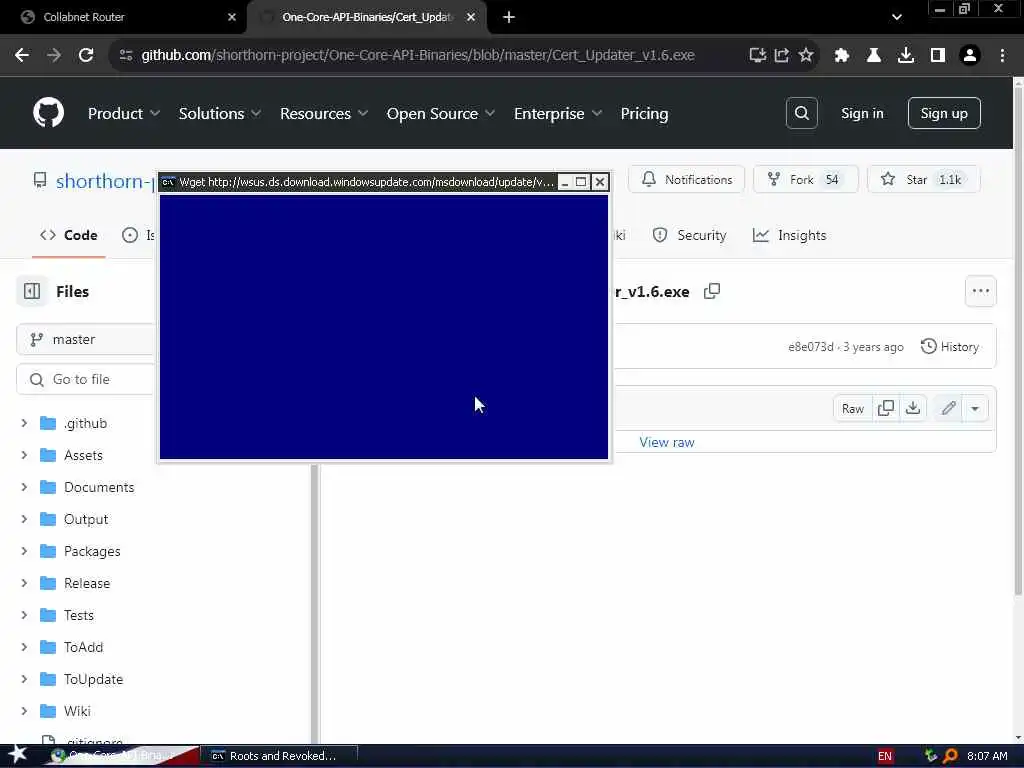Collapse the file tree side panel icon

point(32,291)
